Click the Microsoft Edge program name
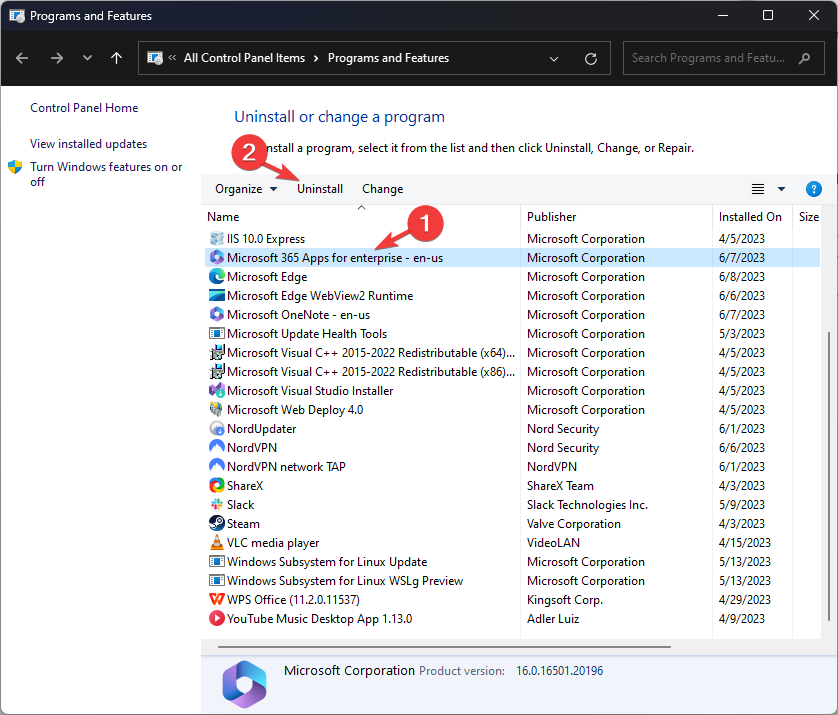This screenshot has height=715, width=838. point(267,277)
